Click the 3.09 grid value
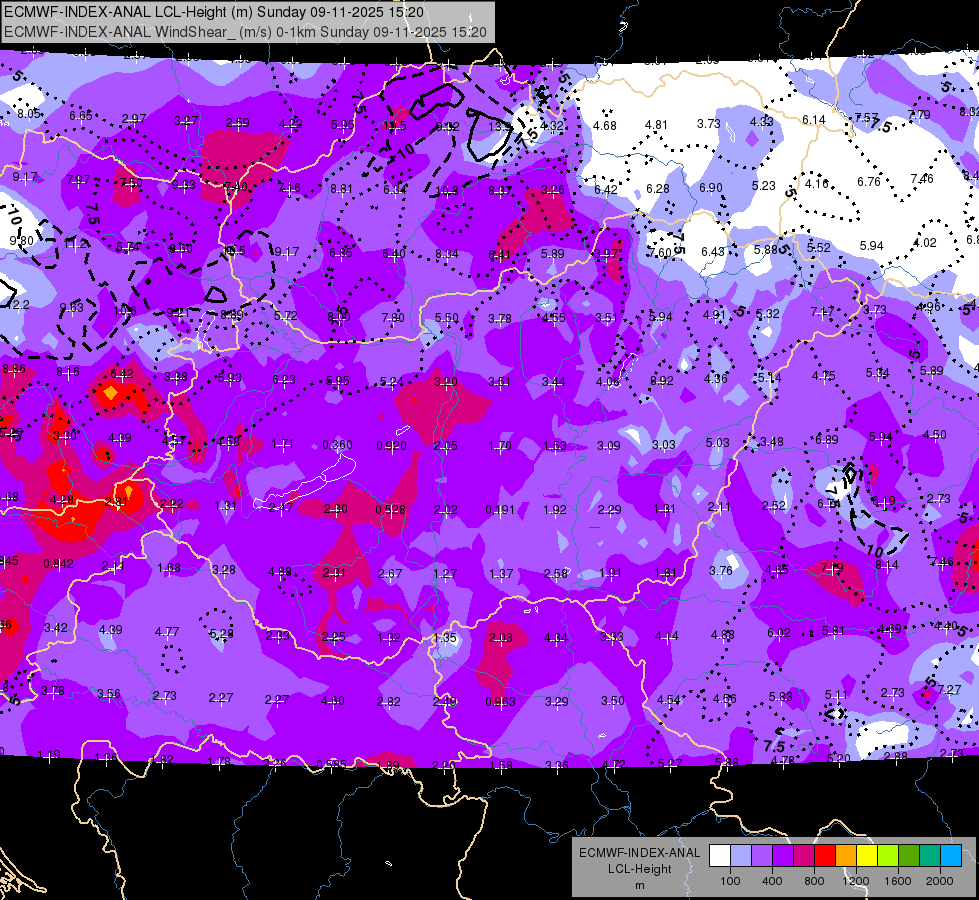Image resolution: width=979 pixels, height=900 pixels. [x=609, y=446]
